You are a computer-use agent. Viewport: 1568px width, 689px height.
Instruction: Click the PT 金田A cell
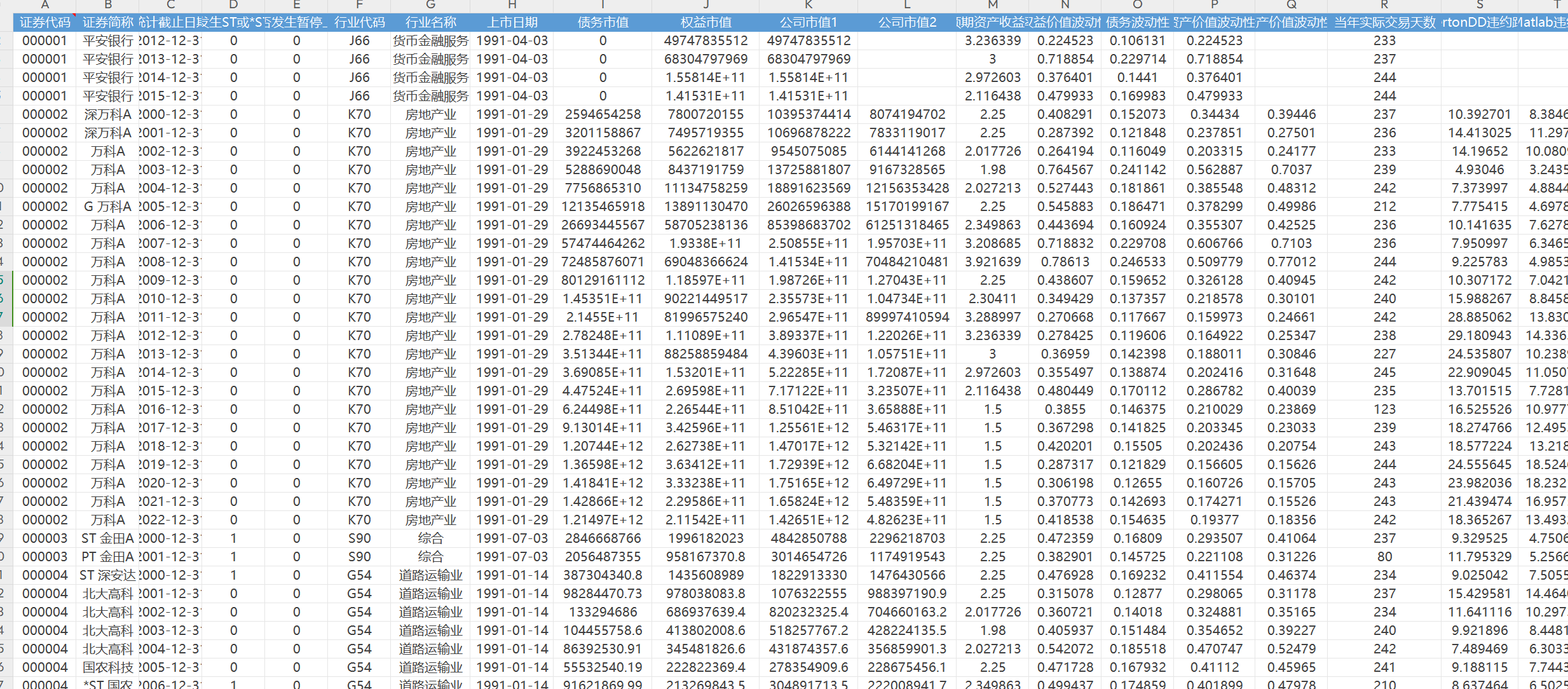[x=107, y=557]
